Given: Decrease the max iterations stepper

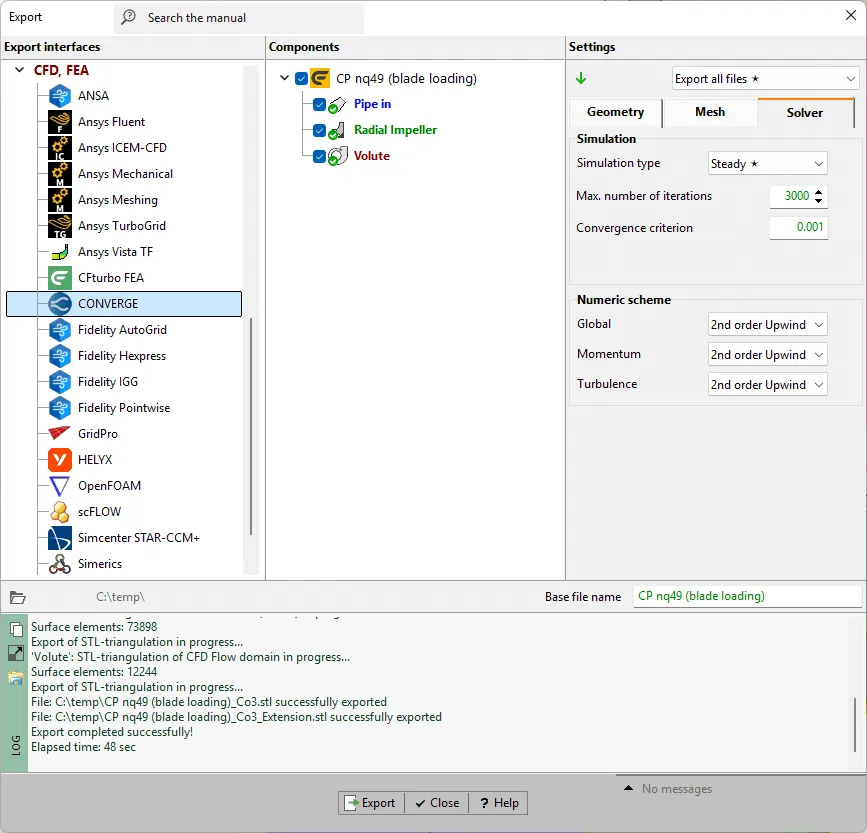Looking at the screenshot, I should pyautogui.click(x=819, y=200).
